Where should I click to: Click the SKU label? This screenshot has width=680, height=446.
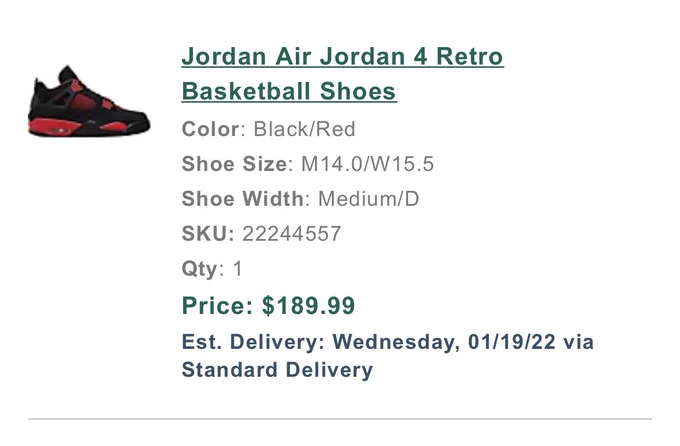point(208,234)
